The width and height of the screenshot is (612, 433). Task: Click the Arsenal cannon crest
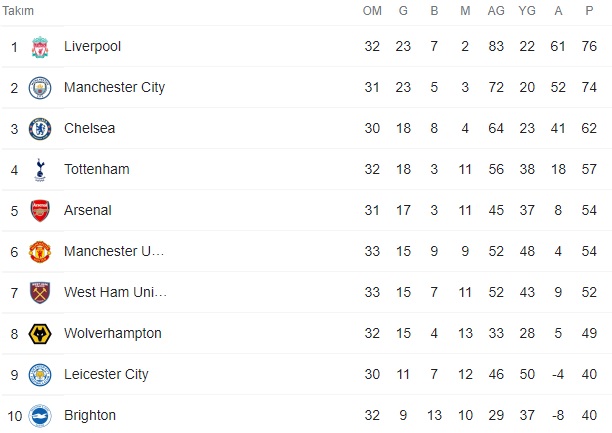[39, 211]
